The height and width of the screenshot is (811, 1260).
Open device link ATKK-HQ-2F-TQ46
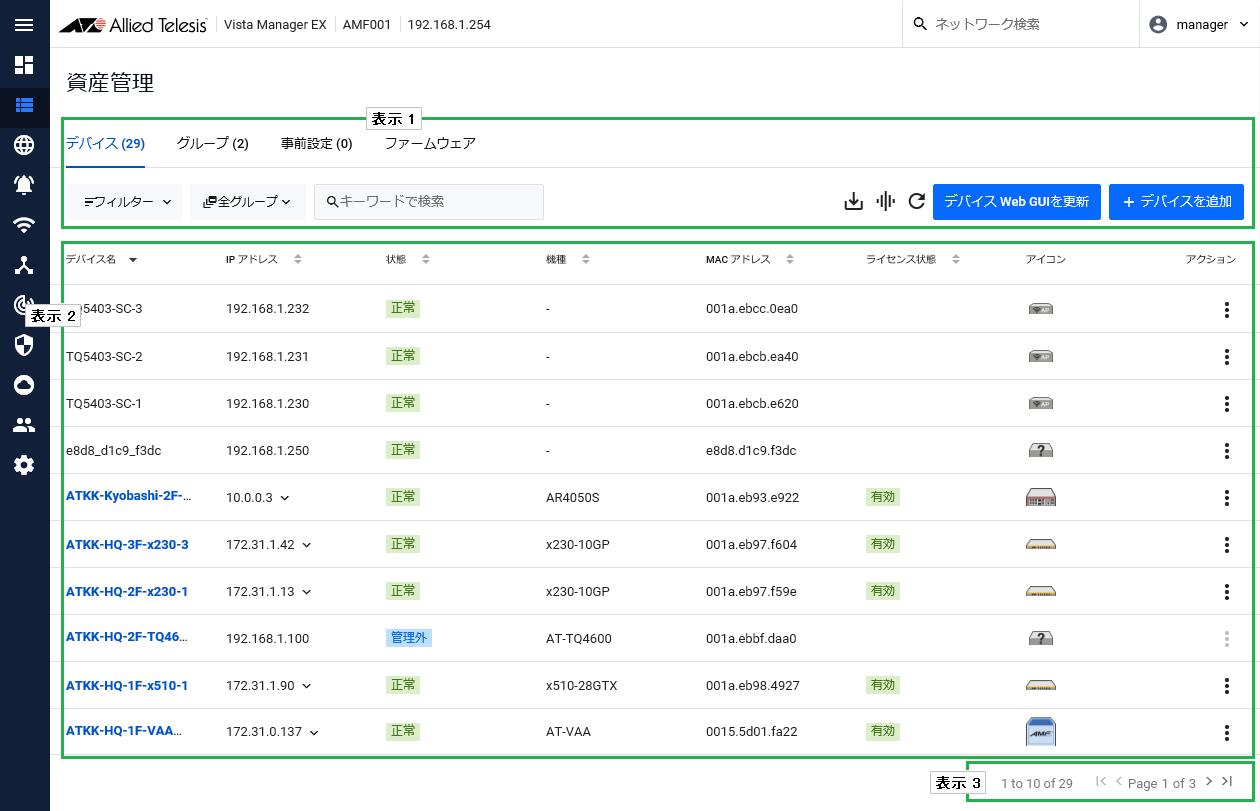coord(127,637)
